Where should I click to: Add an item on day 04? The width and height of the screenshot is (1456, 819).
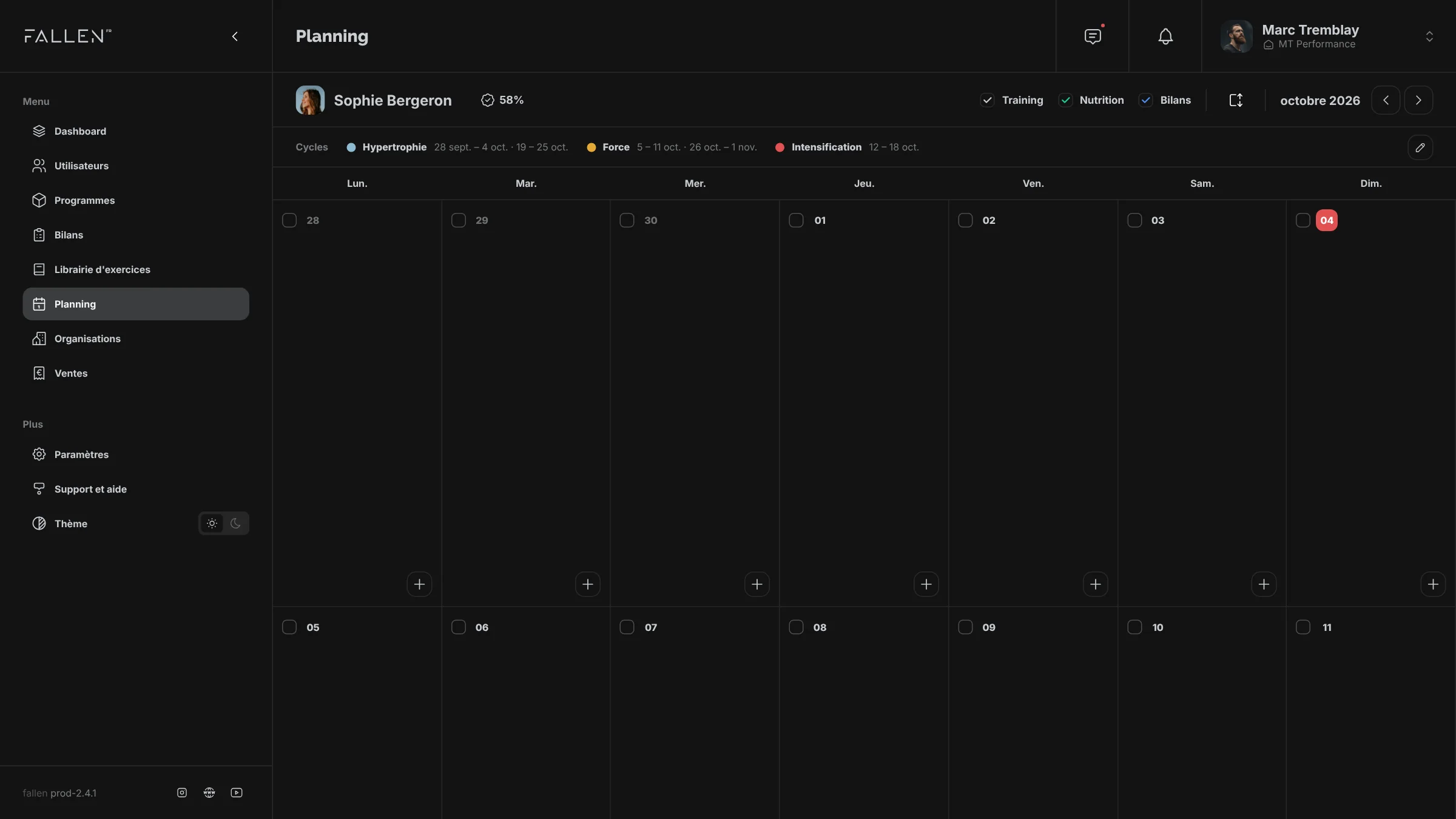(1434, 584)
